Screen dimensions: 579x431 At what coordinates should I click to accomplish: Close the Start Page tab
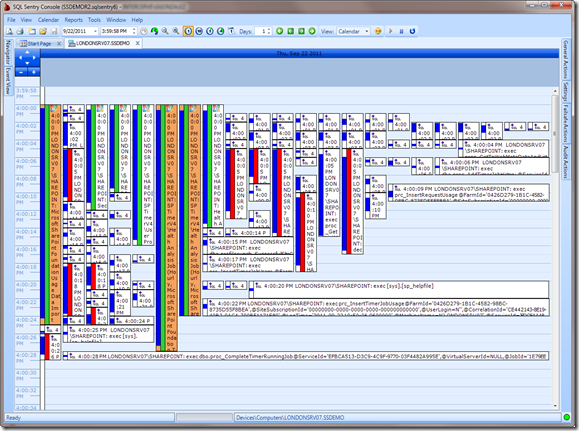59,44
